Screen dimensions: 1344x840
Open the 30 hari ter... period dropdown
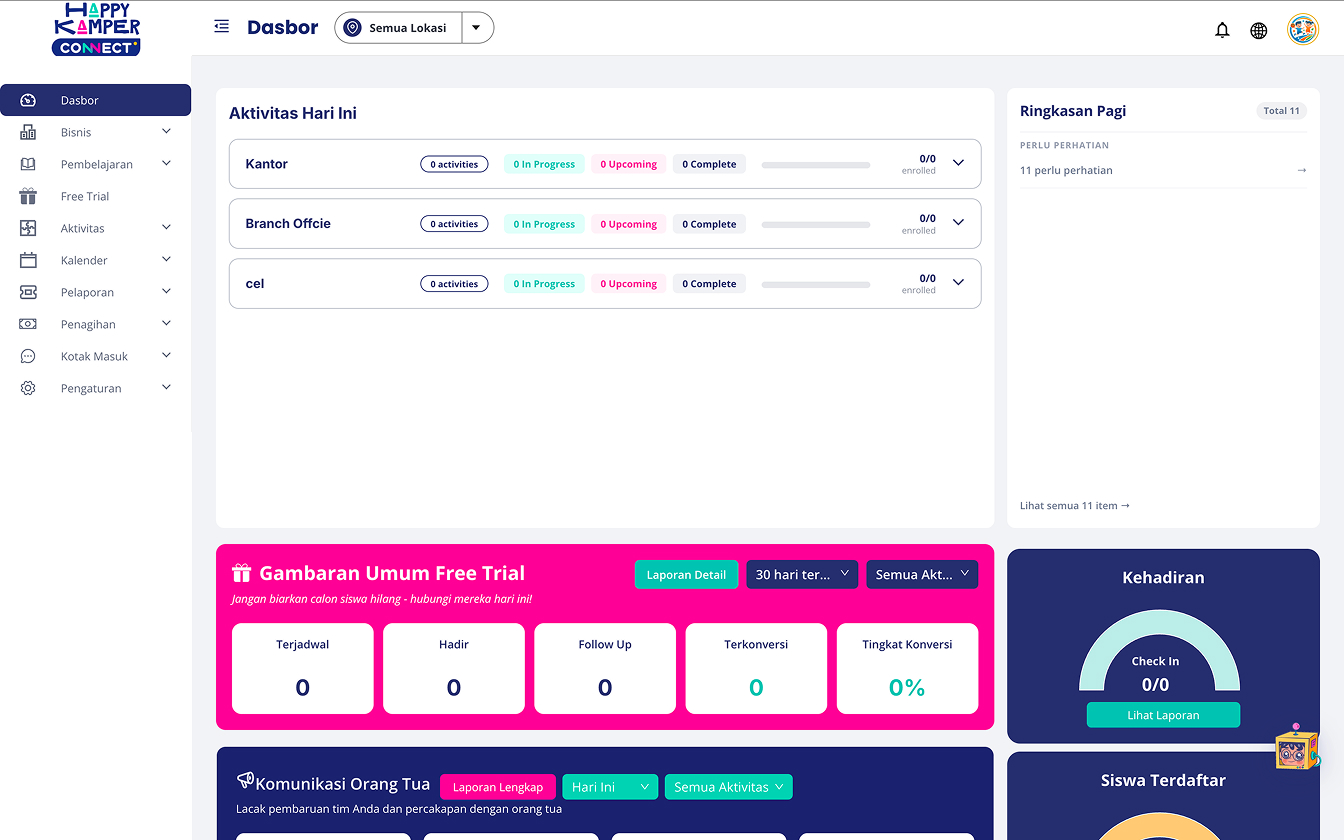802,574
